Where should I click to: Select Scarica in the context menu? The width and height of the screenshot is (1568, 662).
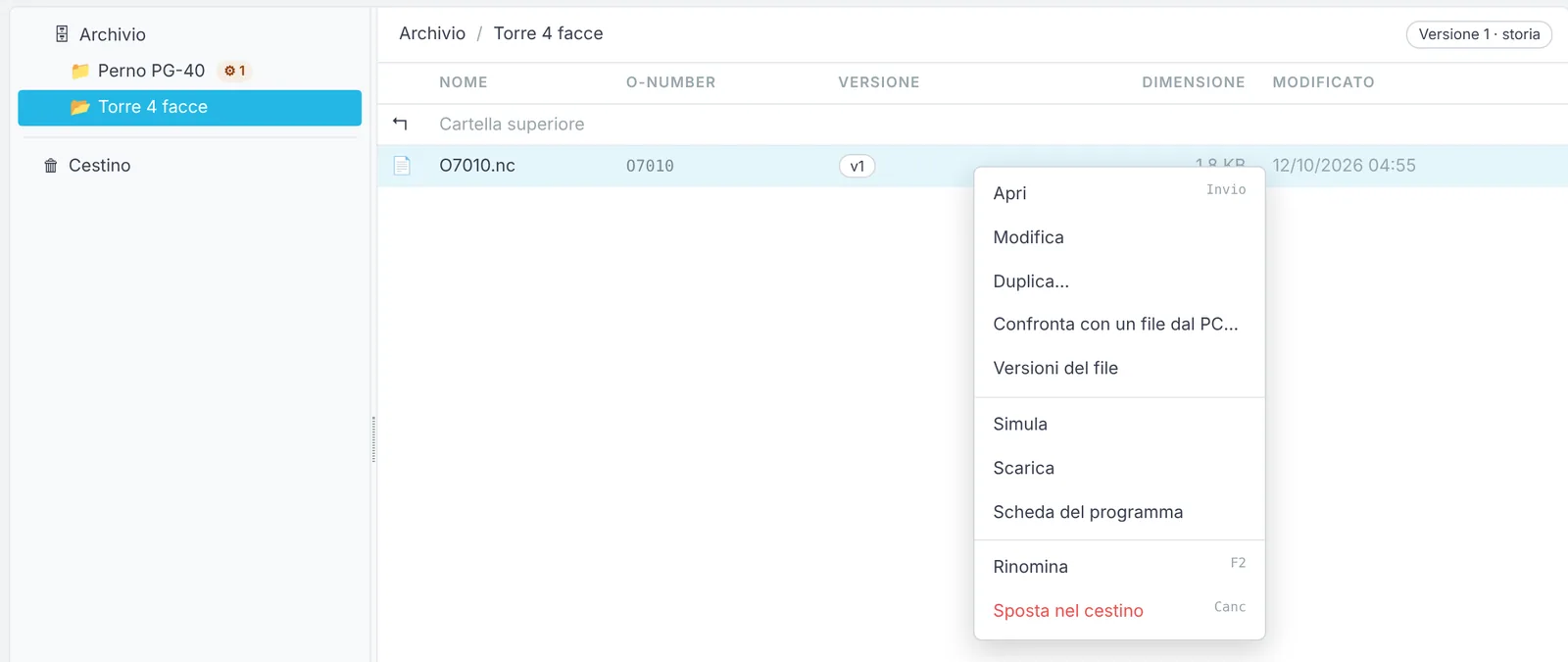pos(1119,469)
